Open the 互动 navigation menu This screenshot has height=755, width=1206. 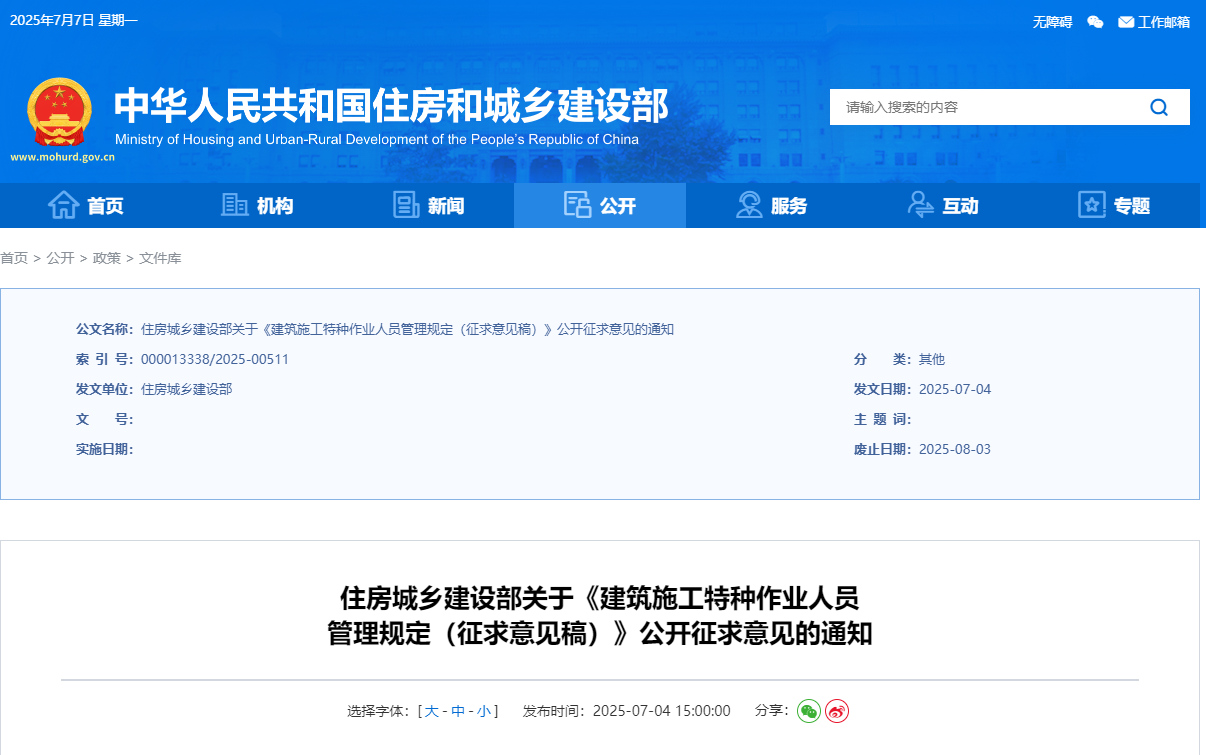(943, 205)
